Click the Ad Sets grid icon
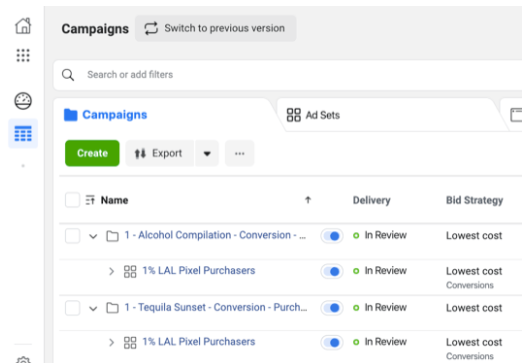The image size is (522, 363). tap(294, 115)
